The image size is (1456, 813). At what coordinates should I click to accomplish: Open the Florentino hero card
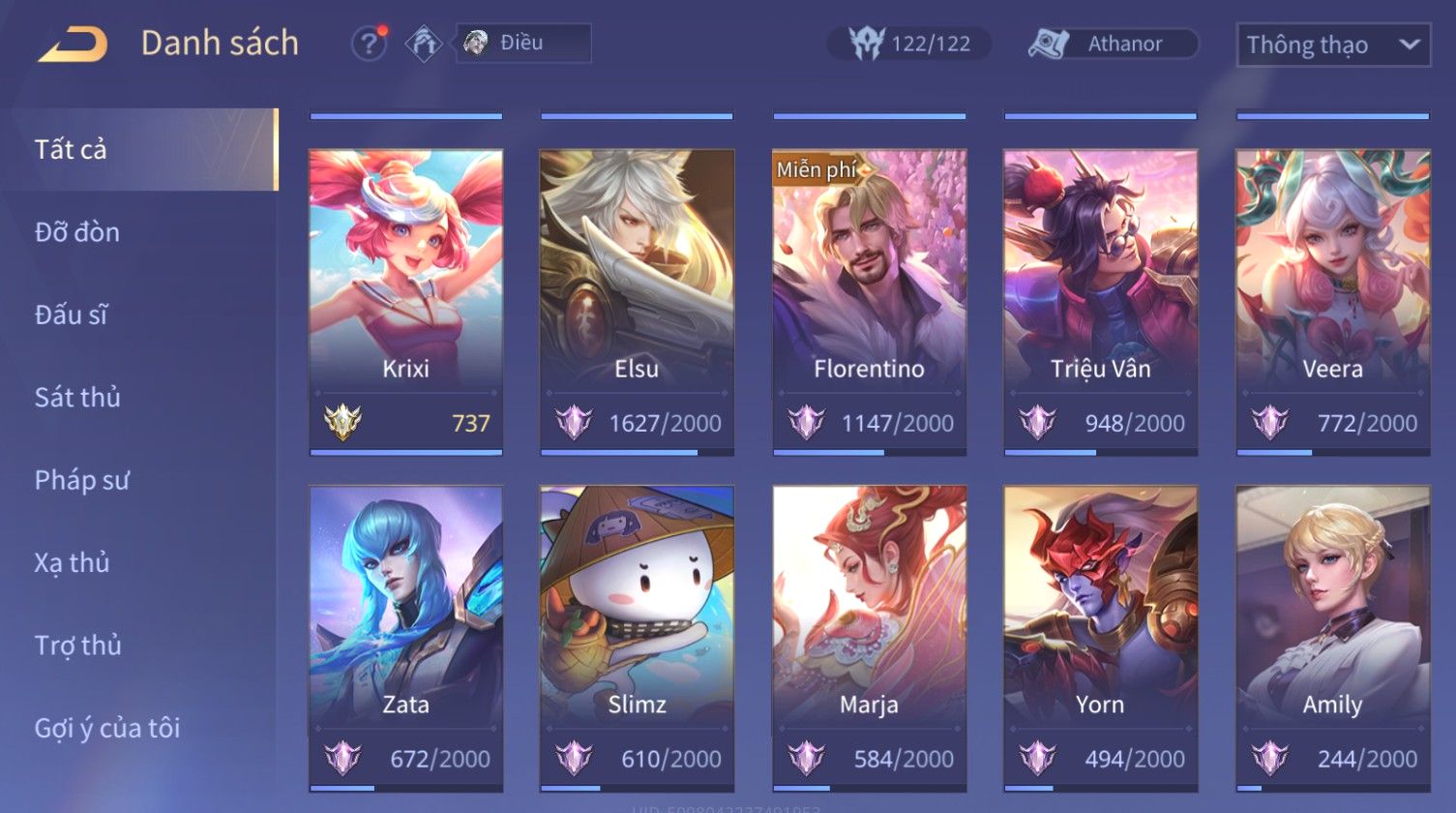(869, 302)
